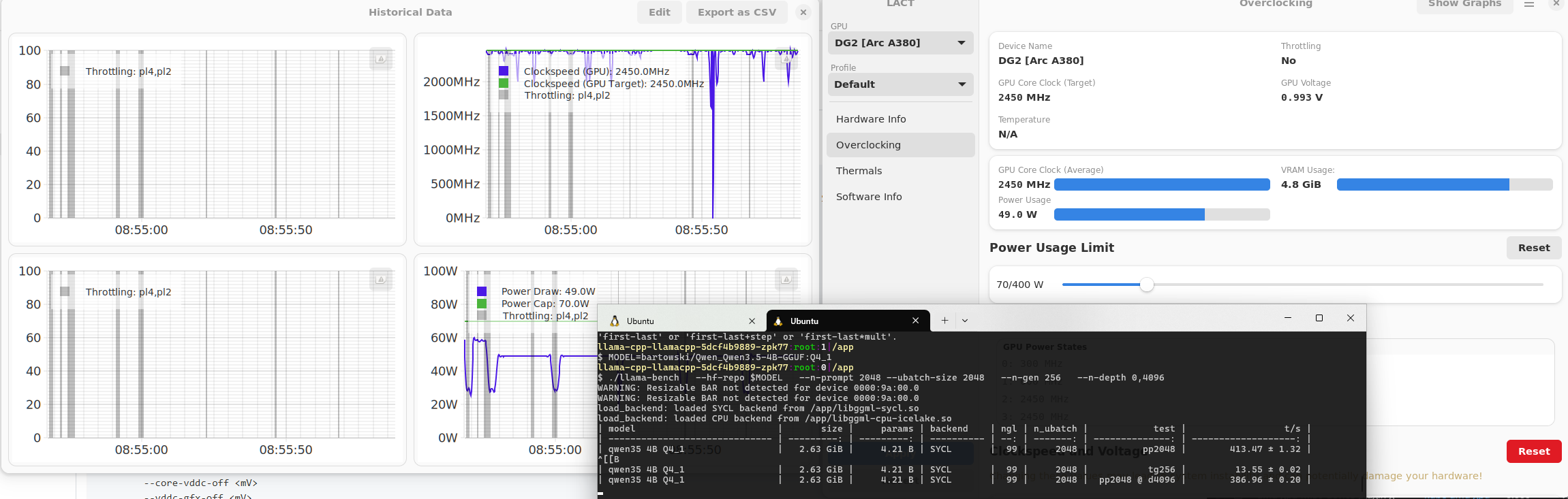The height and width of the screenshot is (499, 1568).
Task: Click the VRAM usage value '4.8 GiB'
Action: tap(1301, 184)
